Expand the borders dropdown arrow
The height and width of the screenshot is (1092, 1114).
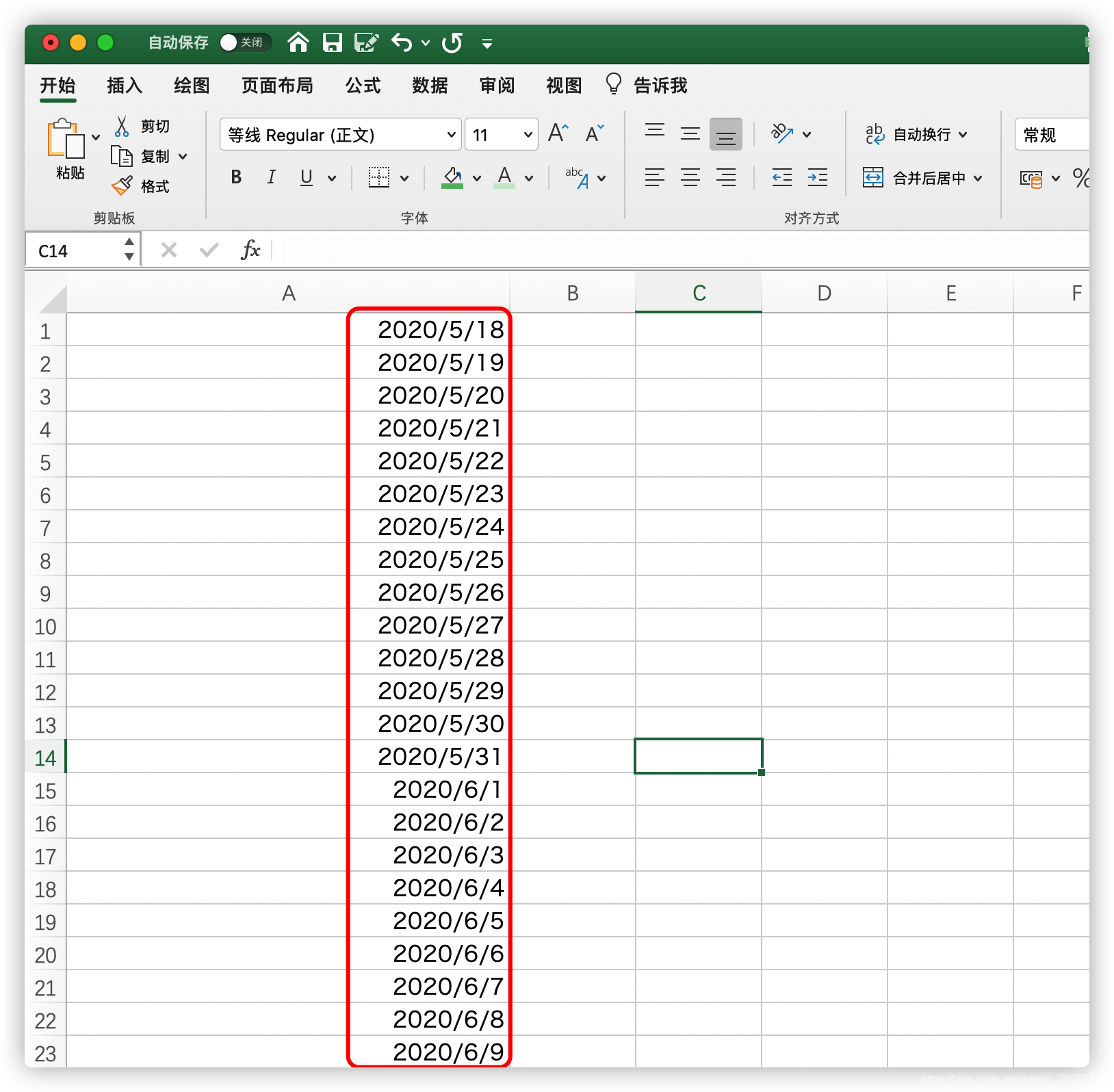click(404, 178)
